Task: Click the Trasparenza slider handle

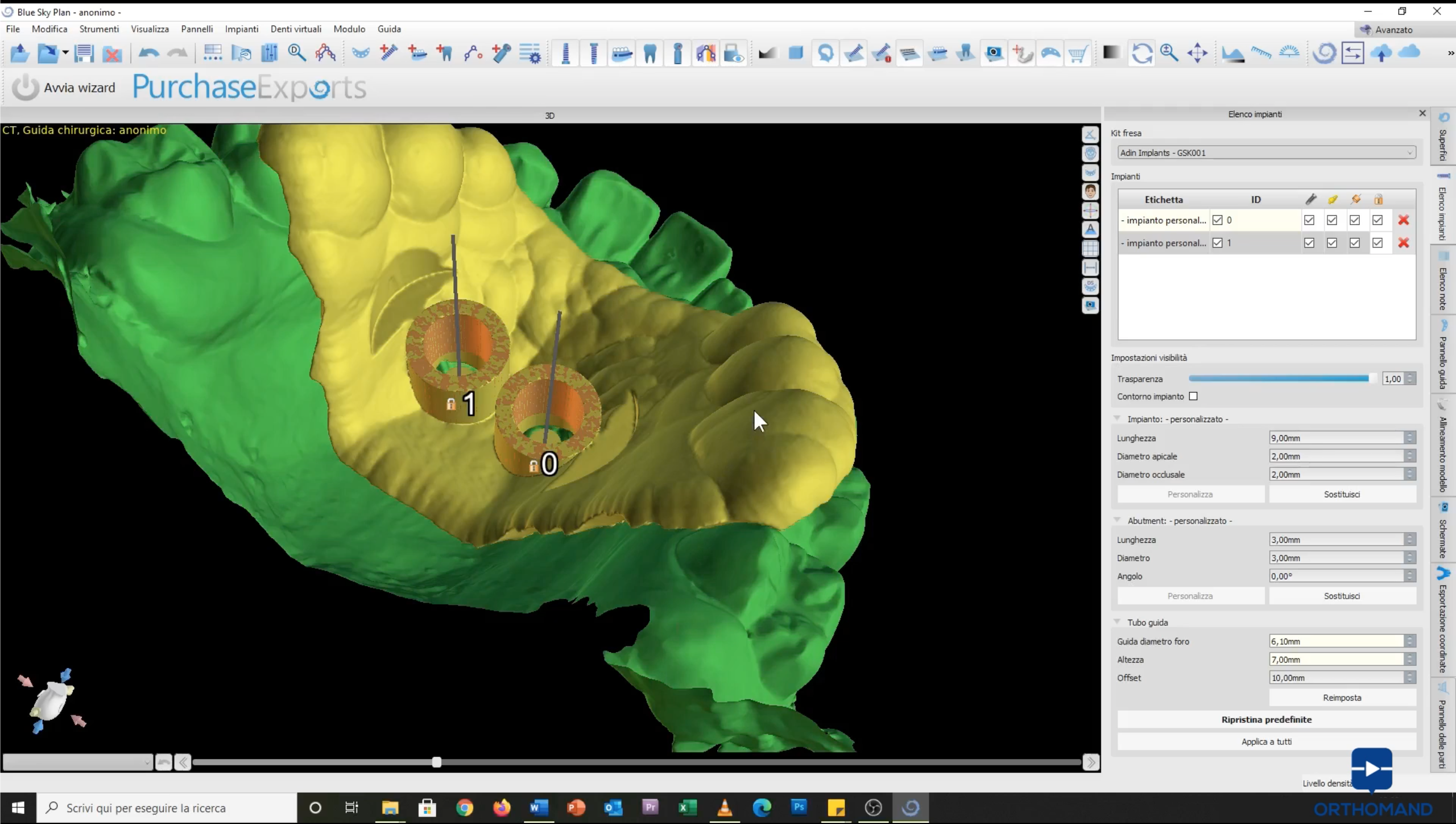Action: [1372, 378]
